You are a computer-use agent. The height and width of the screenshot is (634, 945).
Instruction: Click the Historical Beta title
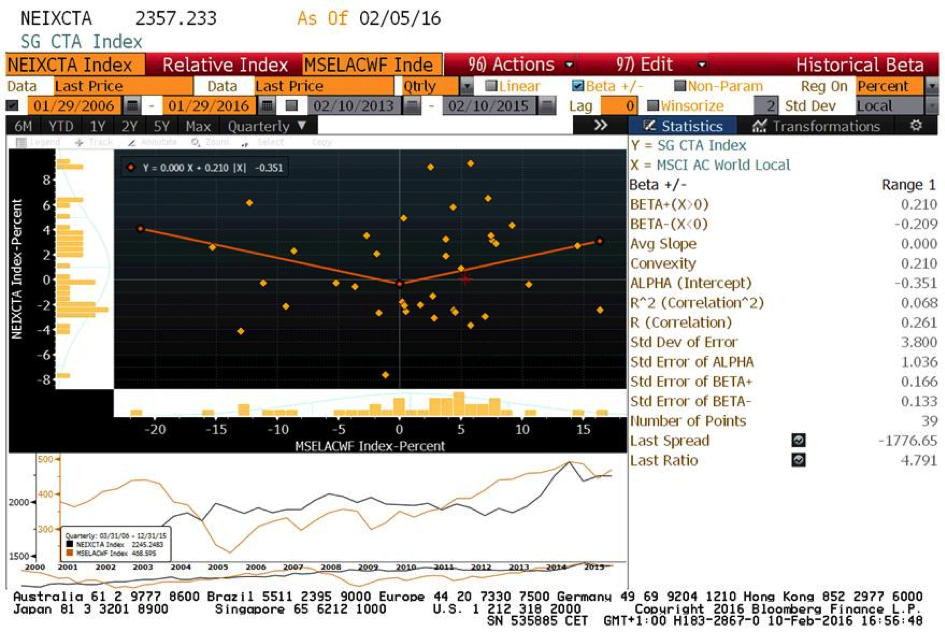(859, 64)
